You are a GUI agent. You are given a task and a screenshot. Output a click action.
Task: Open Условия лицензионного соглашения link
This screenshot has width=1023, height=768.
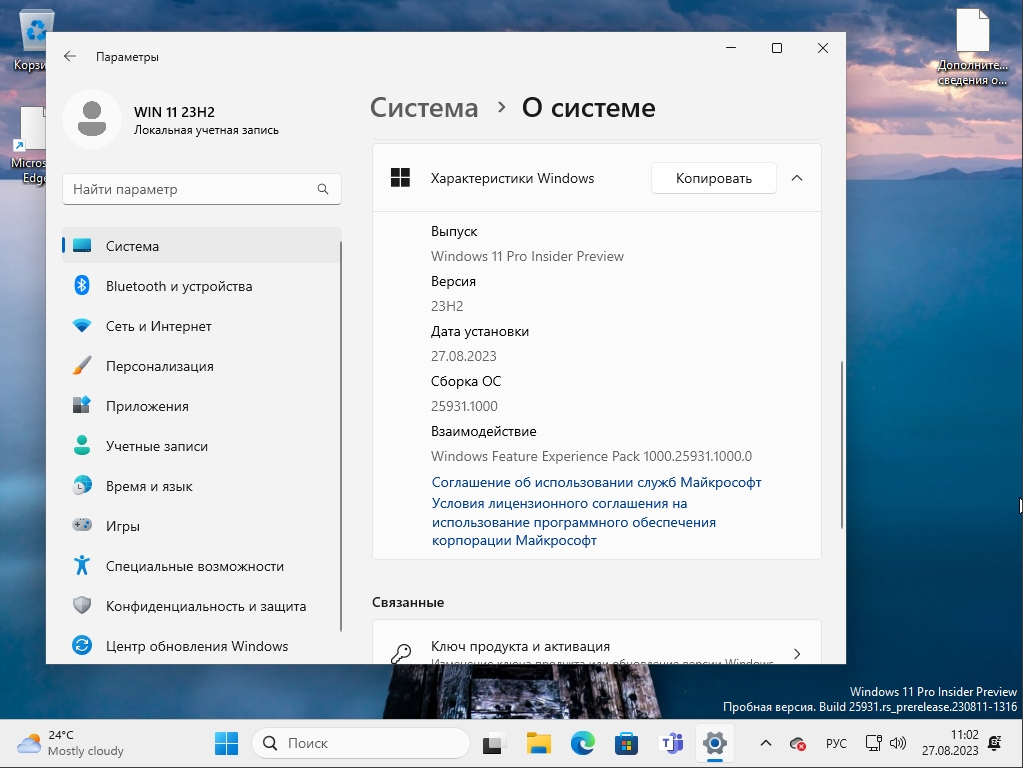573,522
